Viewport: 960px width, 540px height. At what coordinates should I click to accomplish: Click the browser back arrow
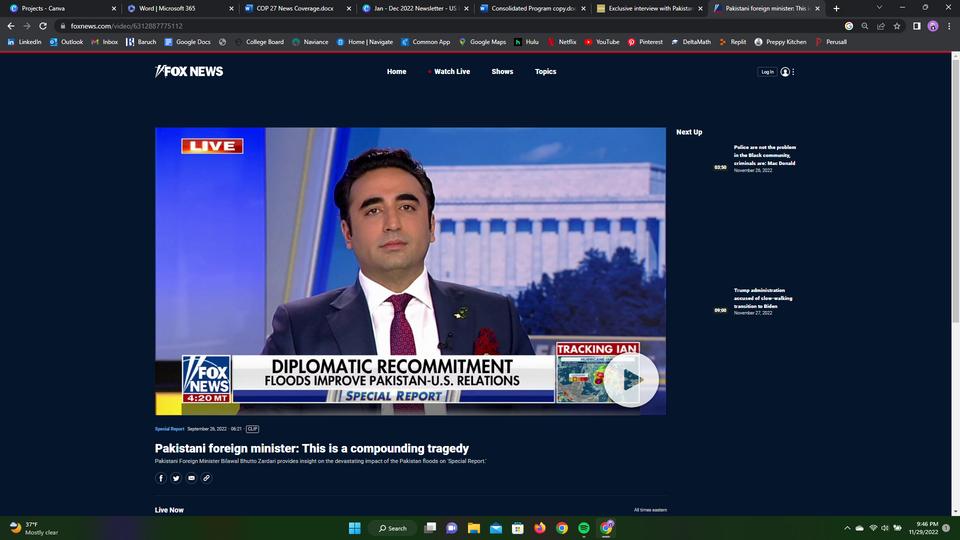(x=11, y=26)
